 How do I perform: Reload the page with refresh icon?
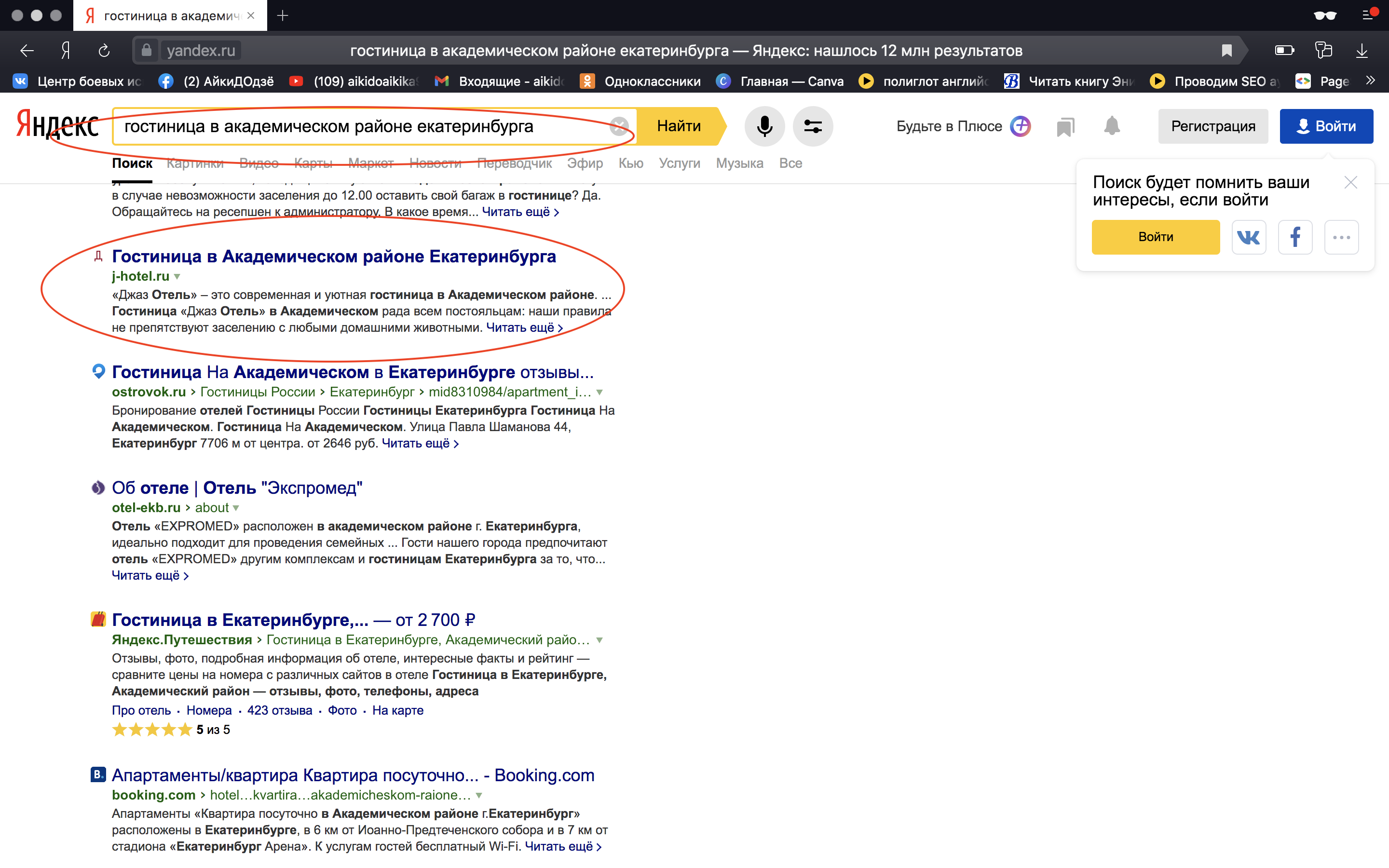(x=104, y=51)
